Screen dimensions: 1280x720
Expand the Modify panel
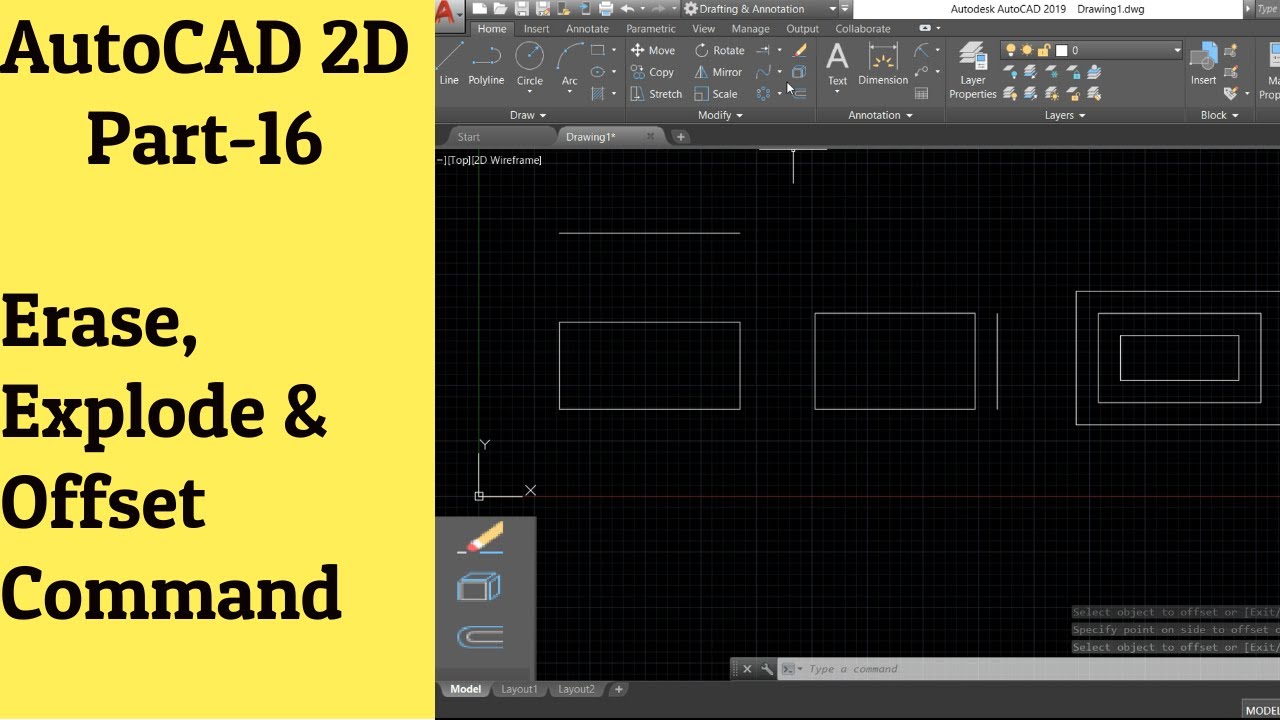[720, 115]
